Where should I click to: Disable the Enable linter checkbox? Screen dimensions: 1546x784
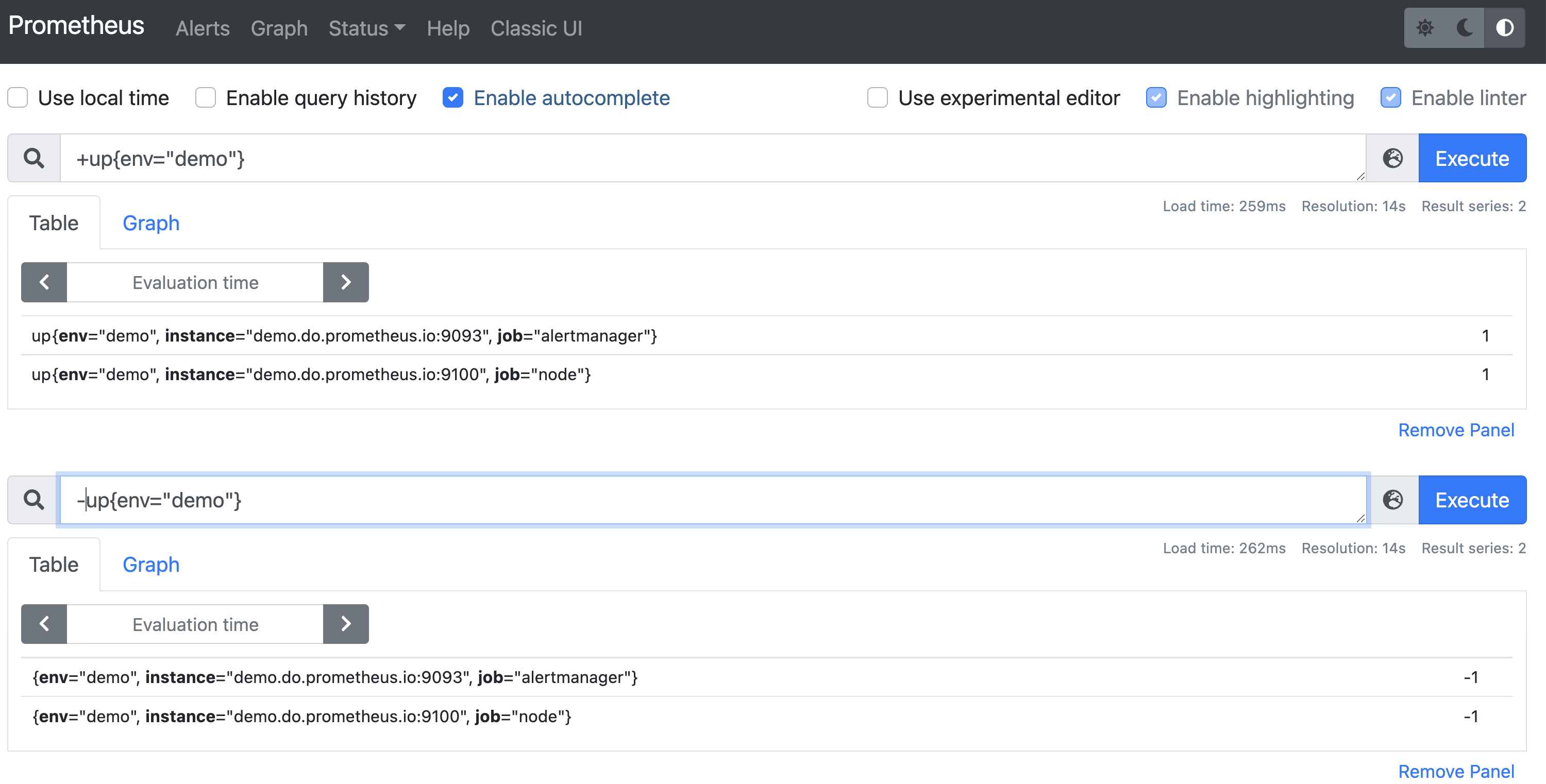pos(1391,97)
